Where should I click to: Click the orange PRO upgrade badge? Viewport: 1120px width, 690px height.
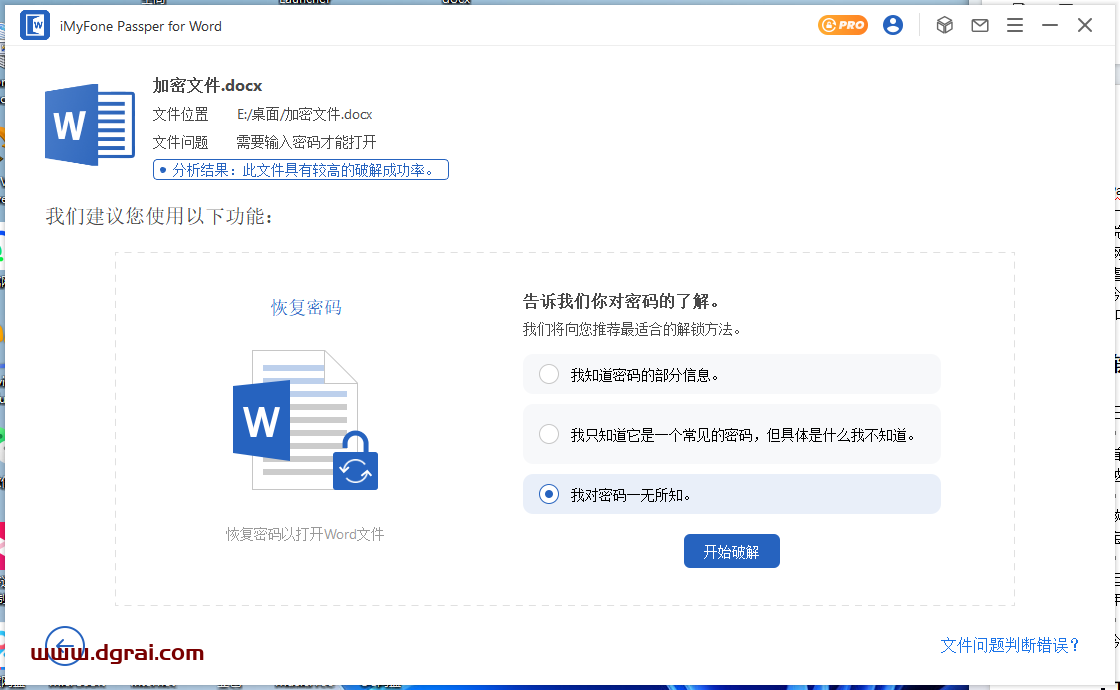tap(842, 26)
